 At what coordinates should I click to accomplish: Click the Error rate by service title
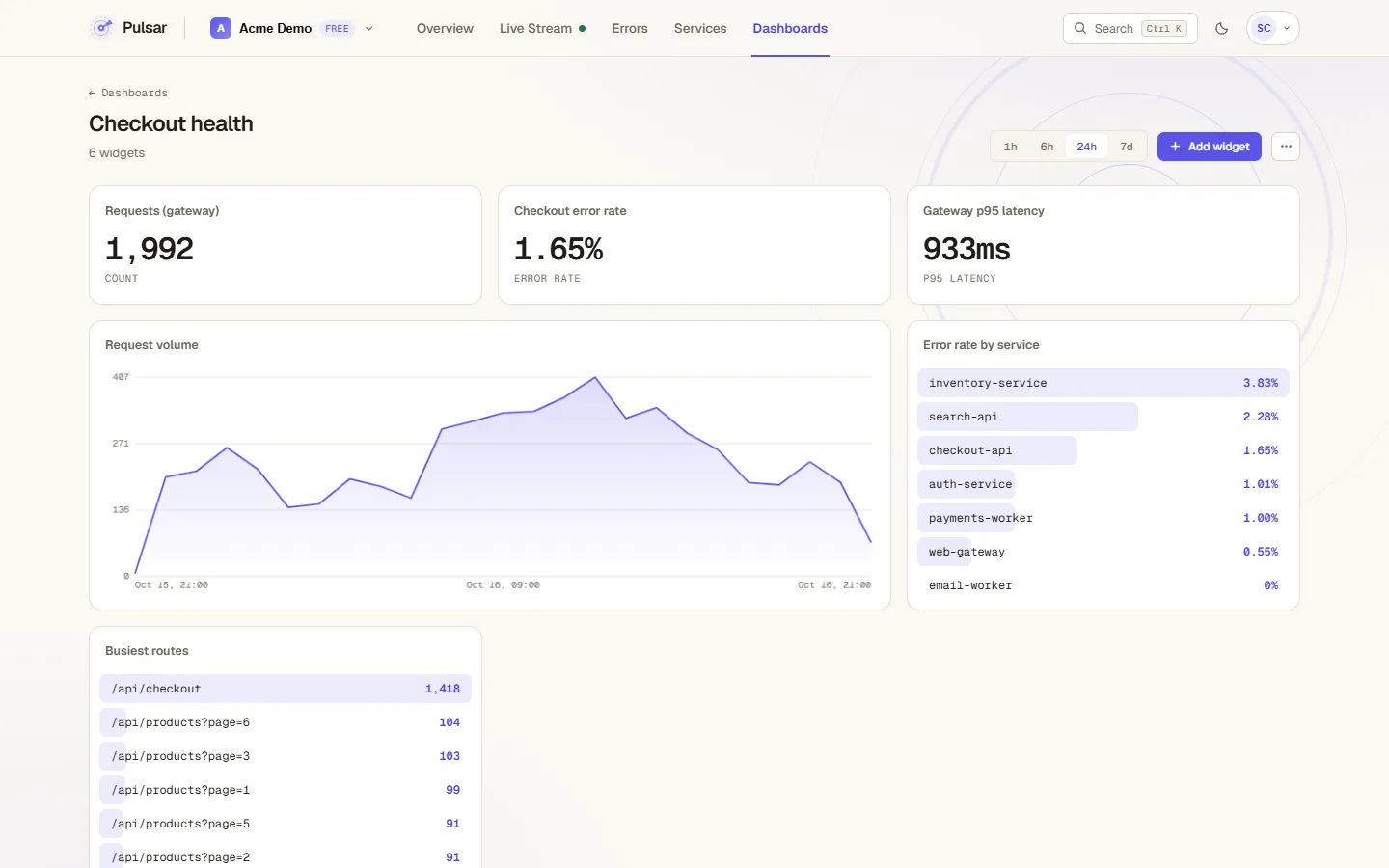981,345
